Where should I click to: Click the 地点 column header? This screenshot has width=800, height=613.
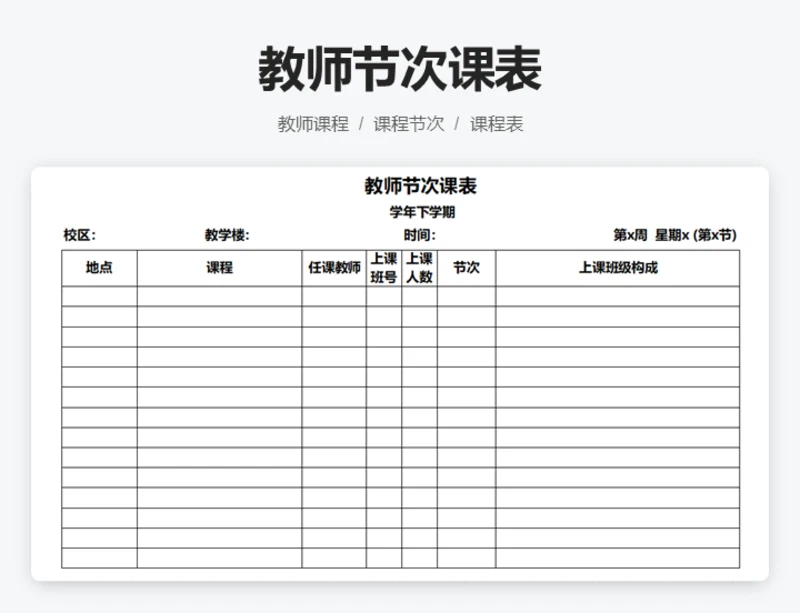click(97, 267)
